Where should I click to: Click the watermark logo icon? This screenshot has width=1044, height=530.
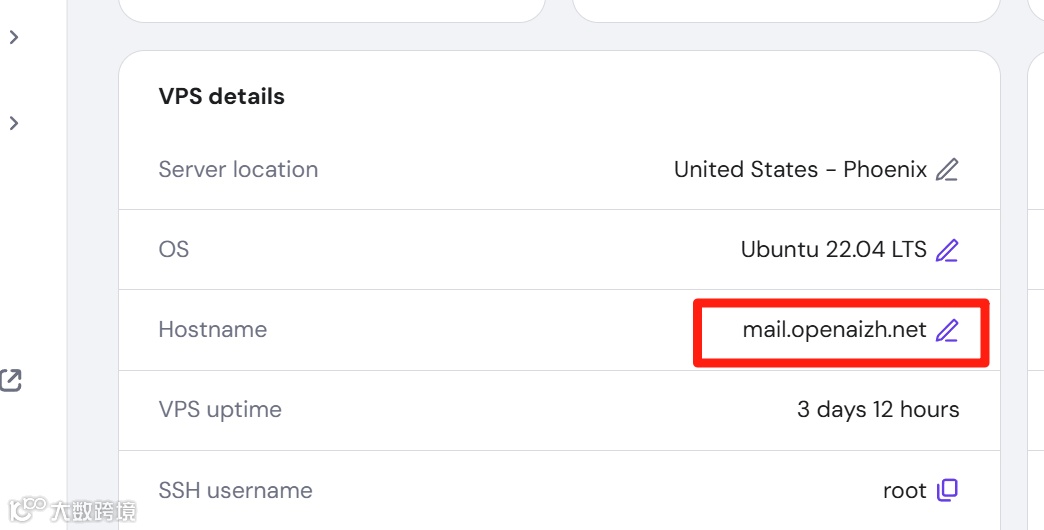(25, 509)
